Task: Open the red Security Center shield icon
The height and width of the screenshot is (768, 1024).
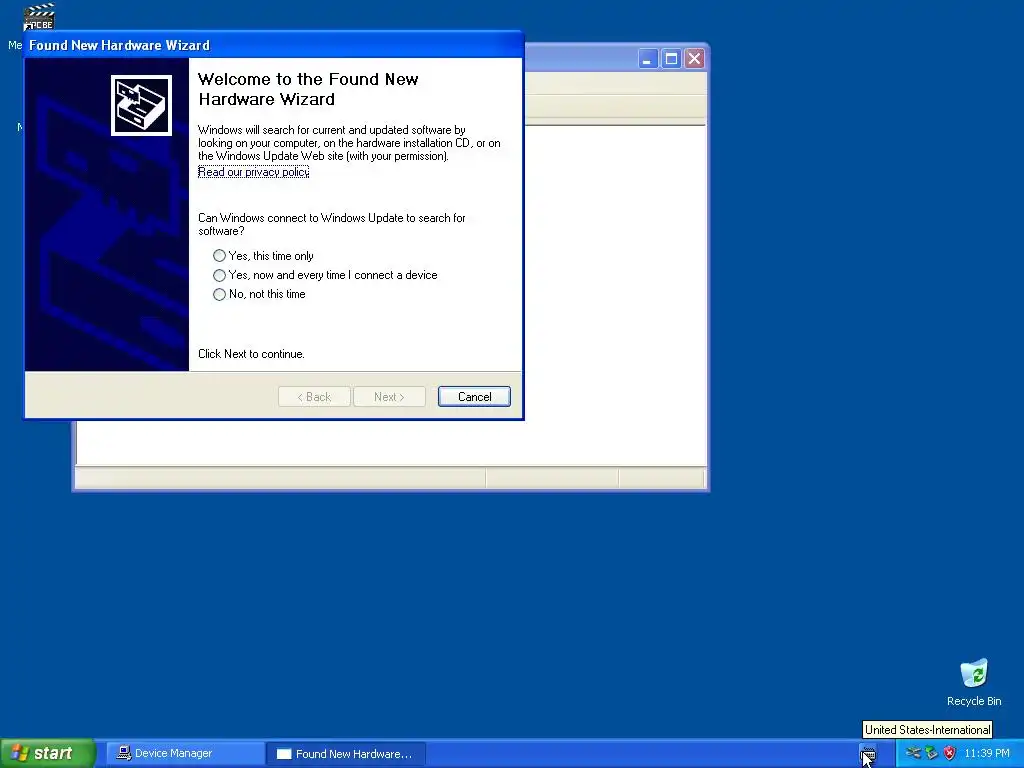Action: (949, 753)
